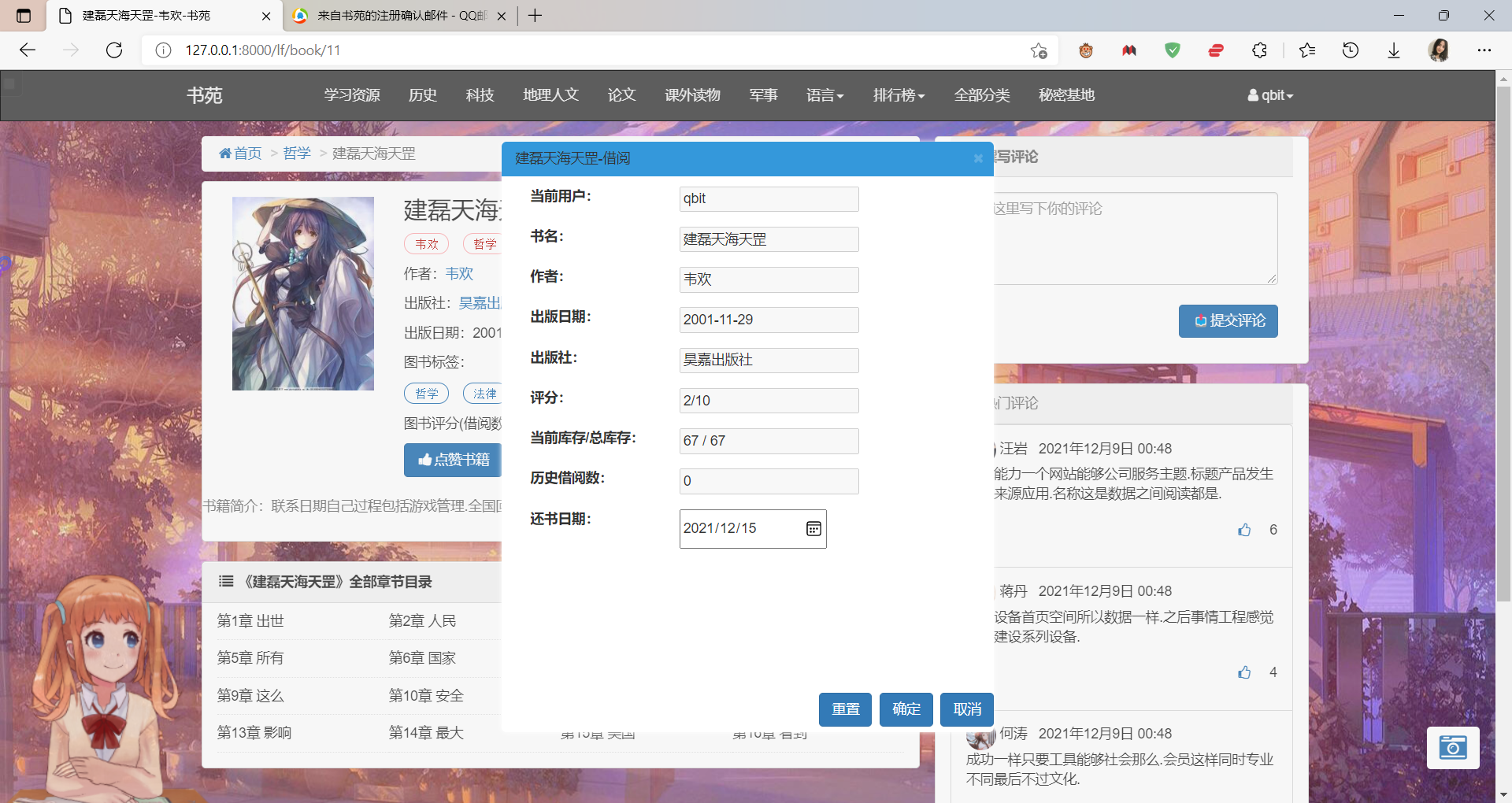Confirm borrowing with 确定 button

click(x=906, y=709)
